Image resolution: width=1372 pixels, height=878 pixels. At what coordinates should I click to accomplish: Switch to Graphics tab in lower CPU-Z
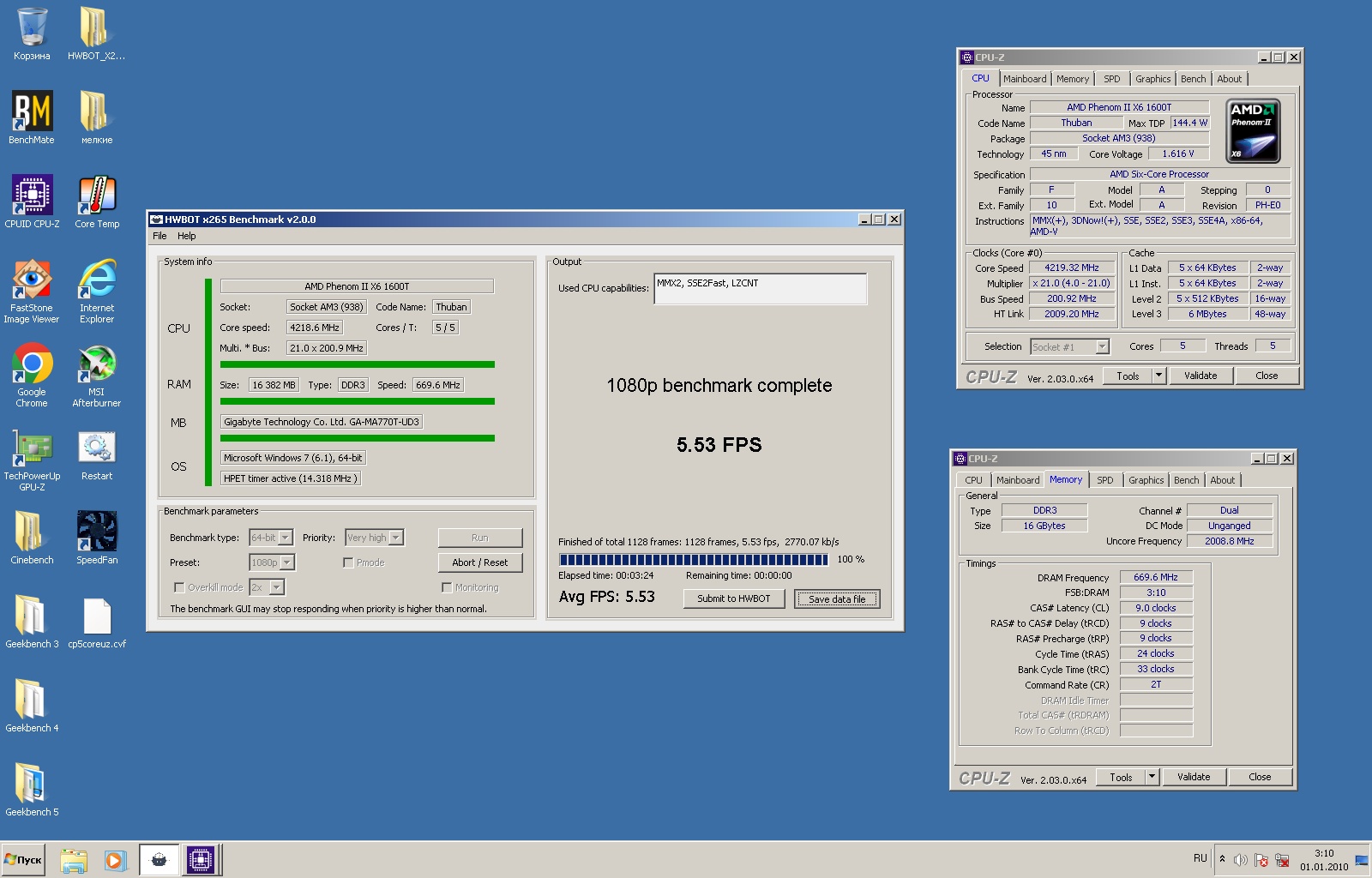coord(1146,480)
